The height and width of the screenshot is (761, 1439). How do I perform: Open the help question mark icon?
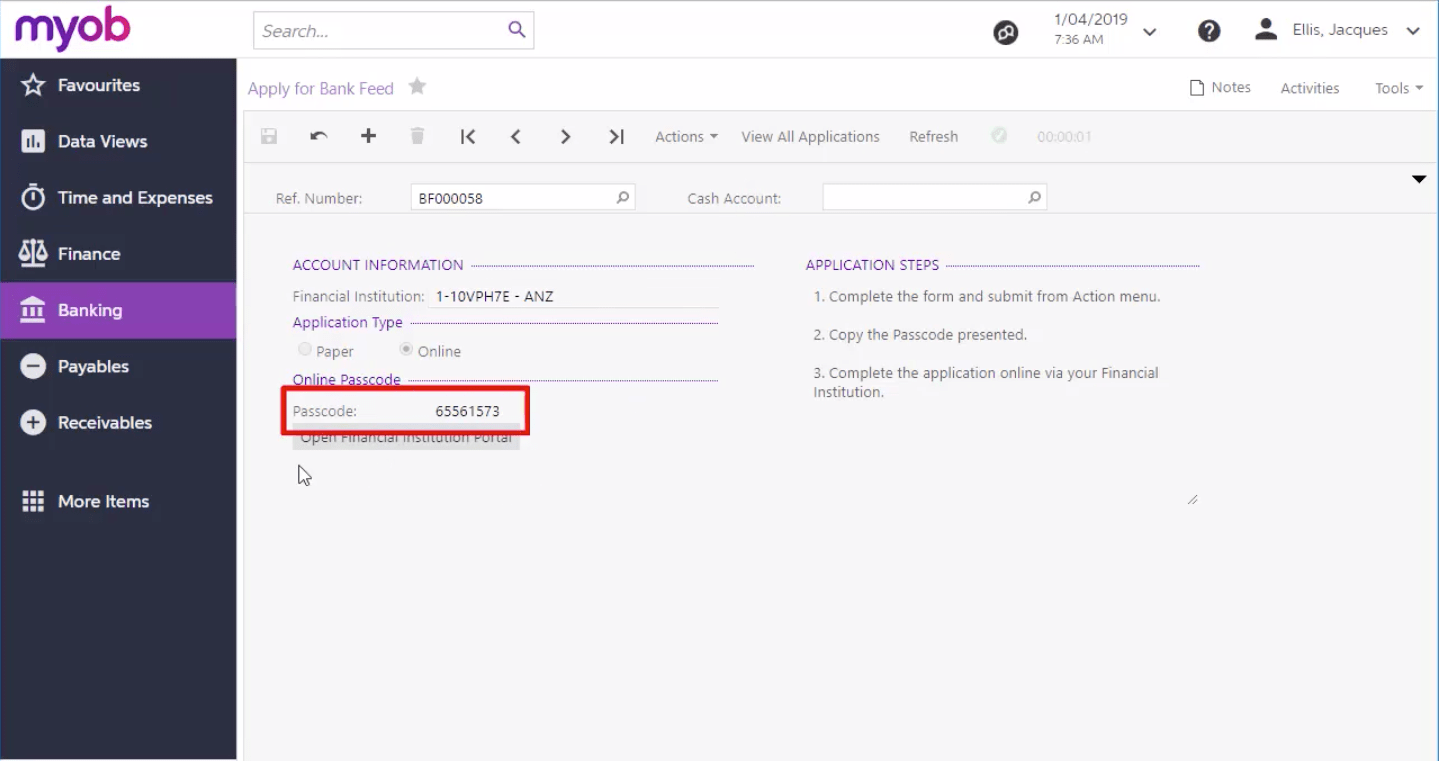click(x=1209, y=31)
